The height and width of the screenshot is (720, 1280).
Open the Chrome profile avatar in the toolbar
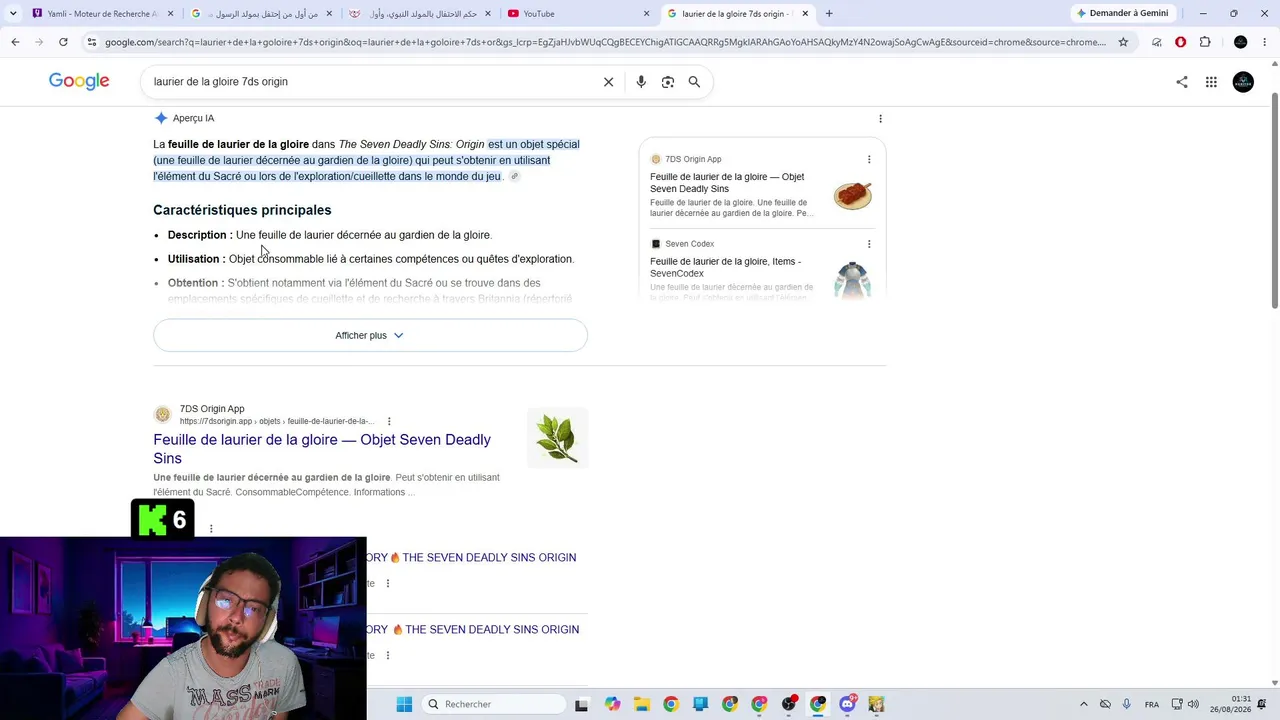(1241, 42)
